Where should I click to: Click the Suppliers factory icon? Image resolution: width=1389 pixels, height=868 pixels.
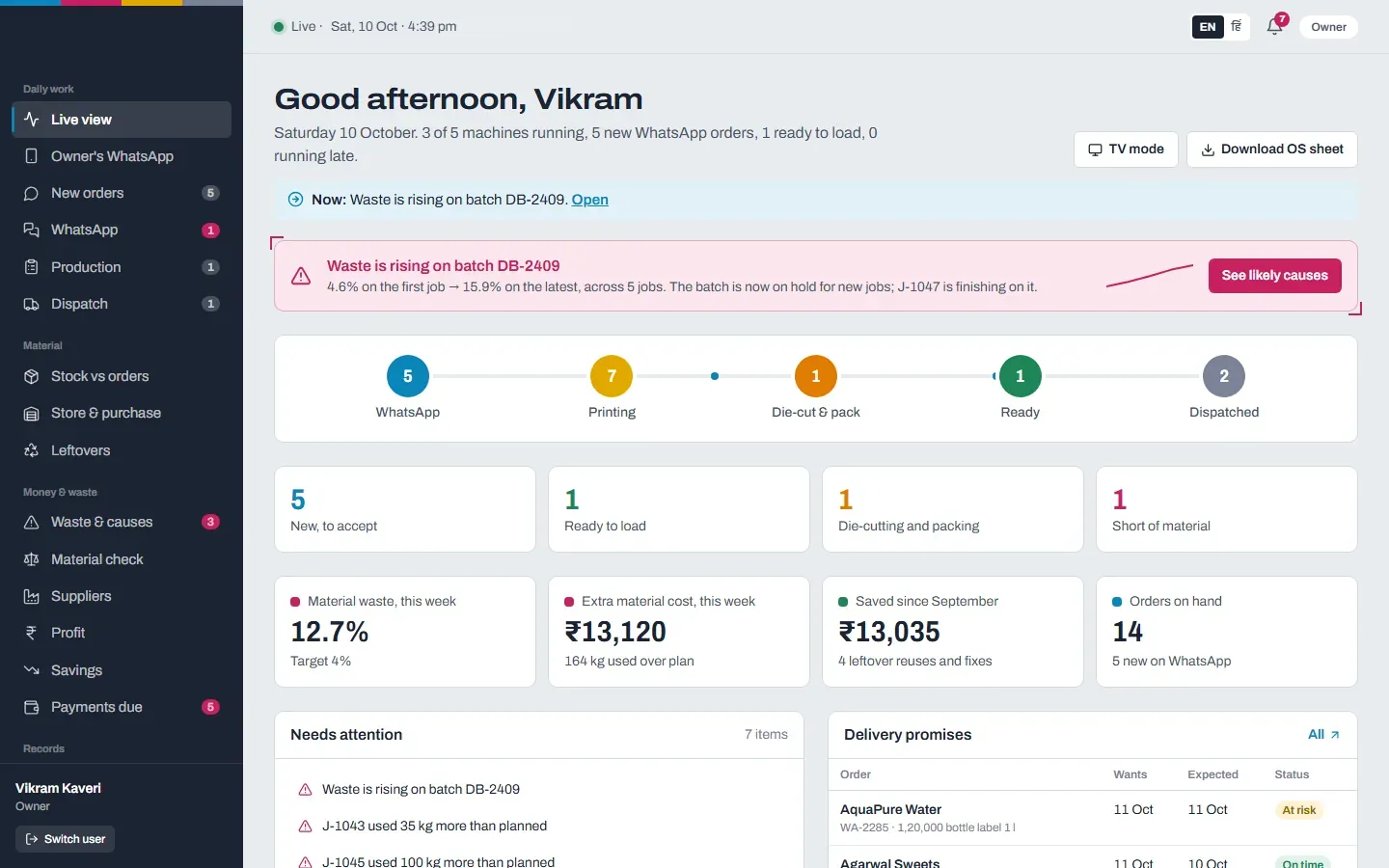click(31, 596)
